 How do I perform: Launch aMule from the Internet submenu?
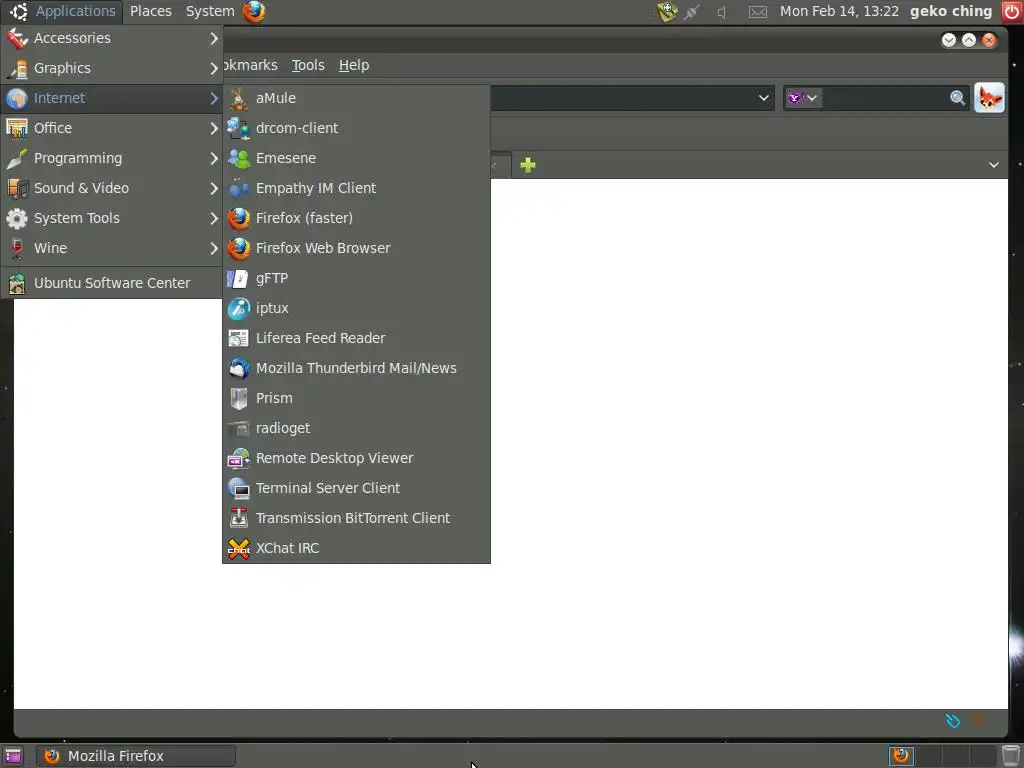point(356,99)
